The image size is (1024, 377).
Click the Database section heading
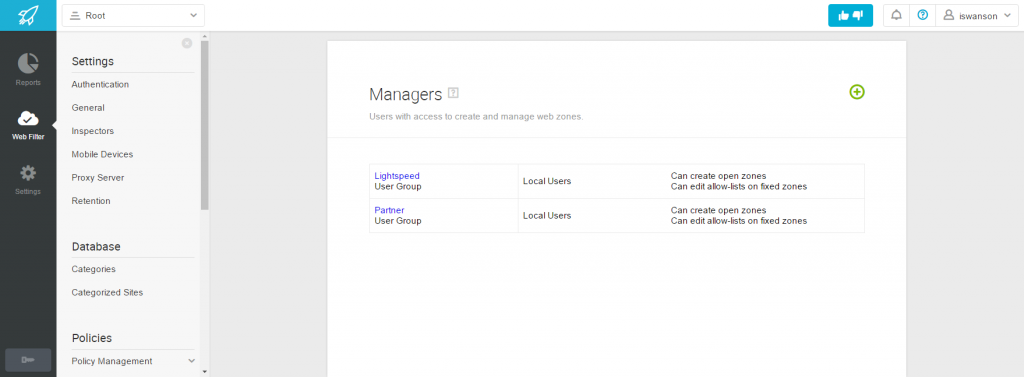pyautogui.click(x=96, y=247)
